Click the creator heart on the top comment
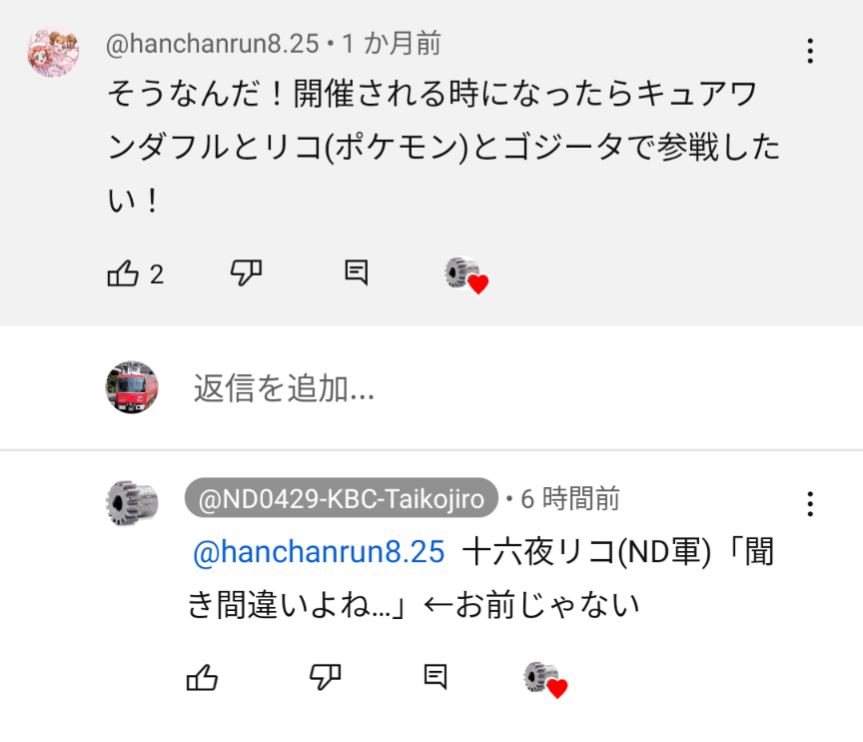 (x=466, y=274)
